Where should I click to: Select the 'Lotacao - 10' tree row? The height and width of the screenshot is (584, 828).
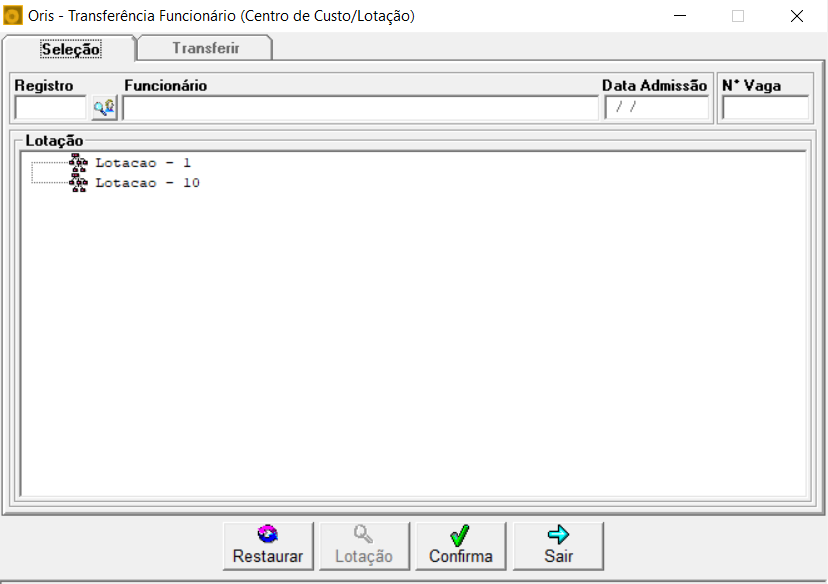pyautogui.click(x=147, y=183)
